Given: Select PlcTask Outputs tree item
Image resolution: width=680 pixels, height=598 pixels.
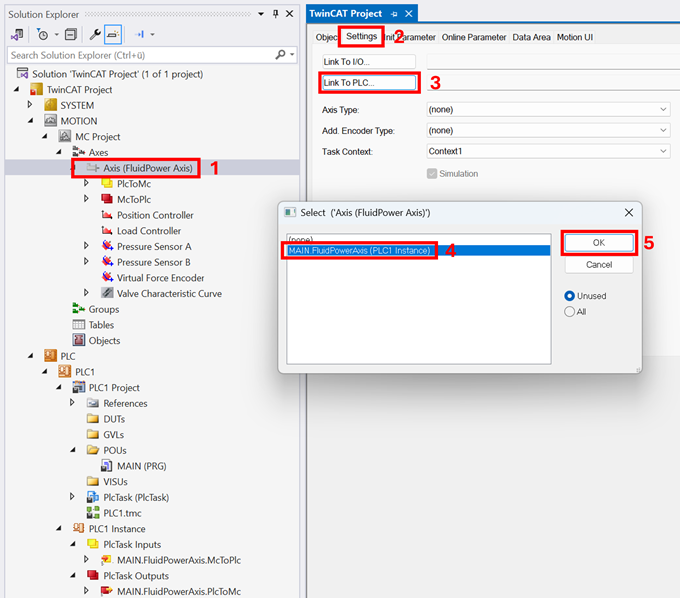Looking at the screenshot, I should [x=136, y=575].
